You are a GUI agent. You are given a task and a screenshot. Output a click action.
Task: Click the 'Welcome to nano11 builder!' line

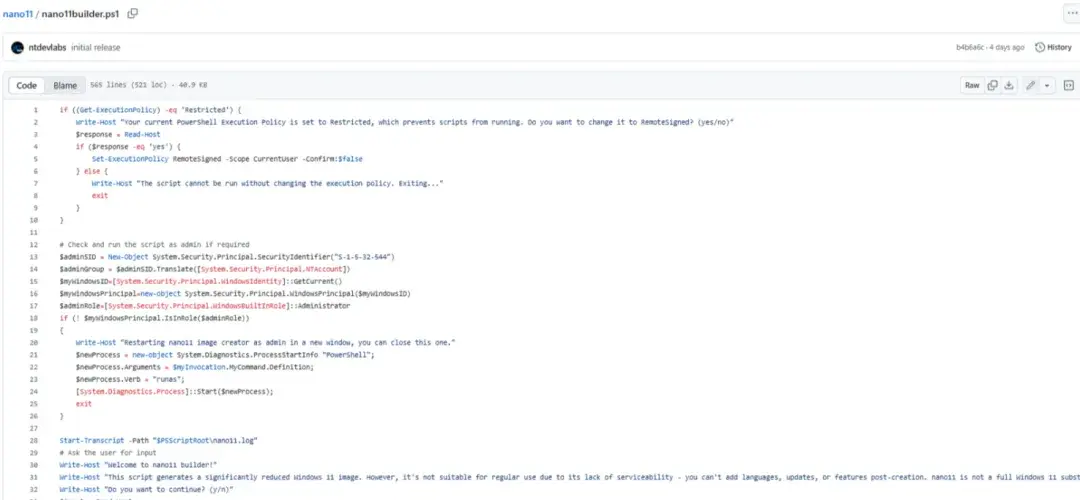[x=138, y=465]
